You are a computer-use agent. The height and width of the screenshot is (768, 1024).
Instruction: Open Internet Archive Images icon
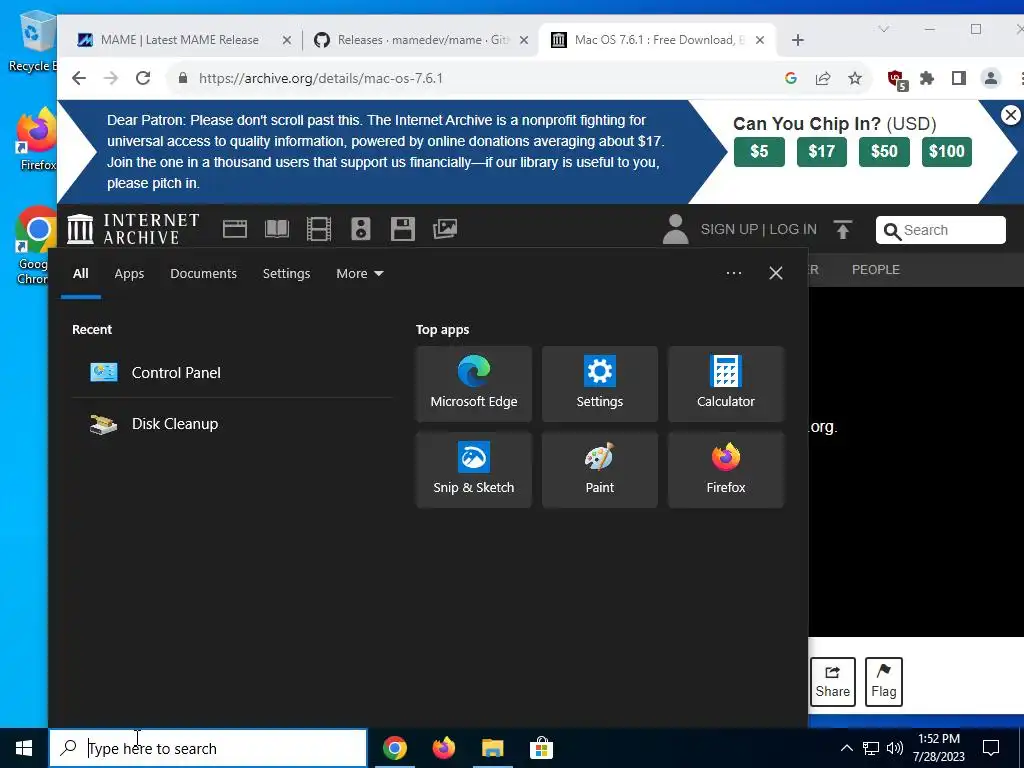pyautogui.click(x=445, y=229)
